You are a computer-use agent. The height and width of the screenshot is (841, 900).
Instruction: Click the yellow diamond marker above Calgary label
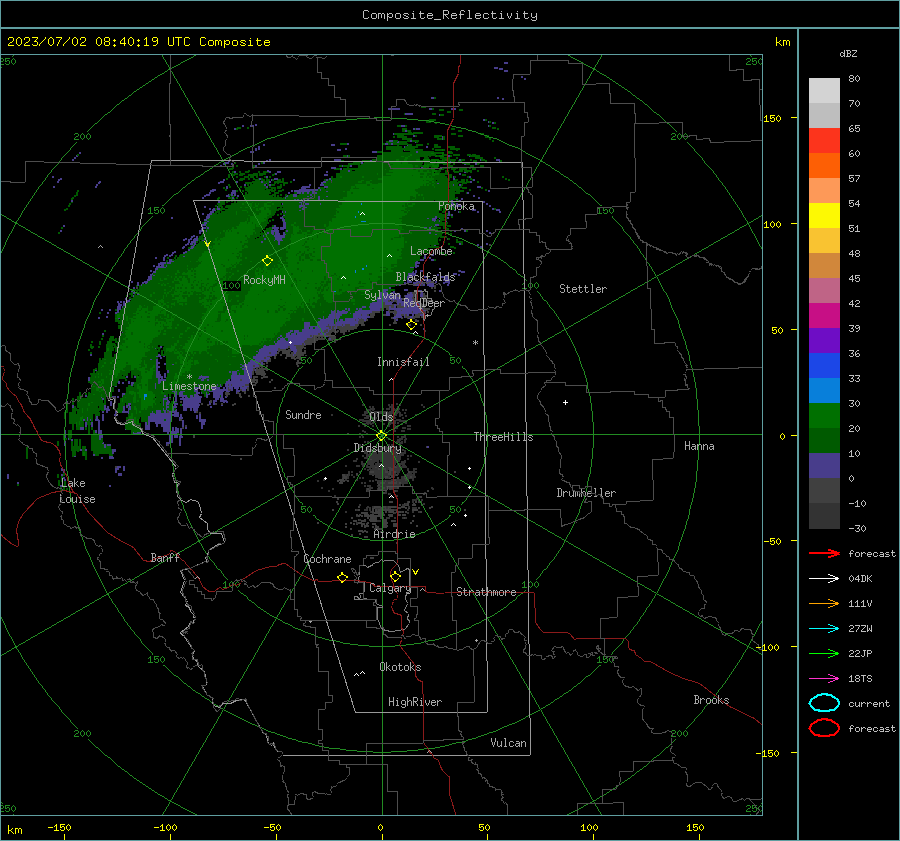(395, 576)
